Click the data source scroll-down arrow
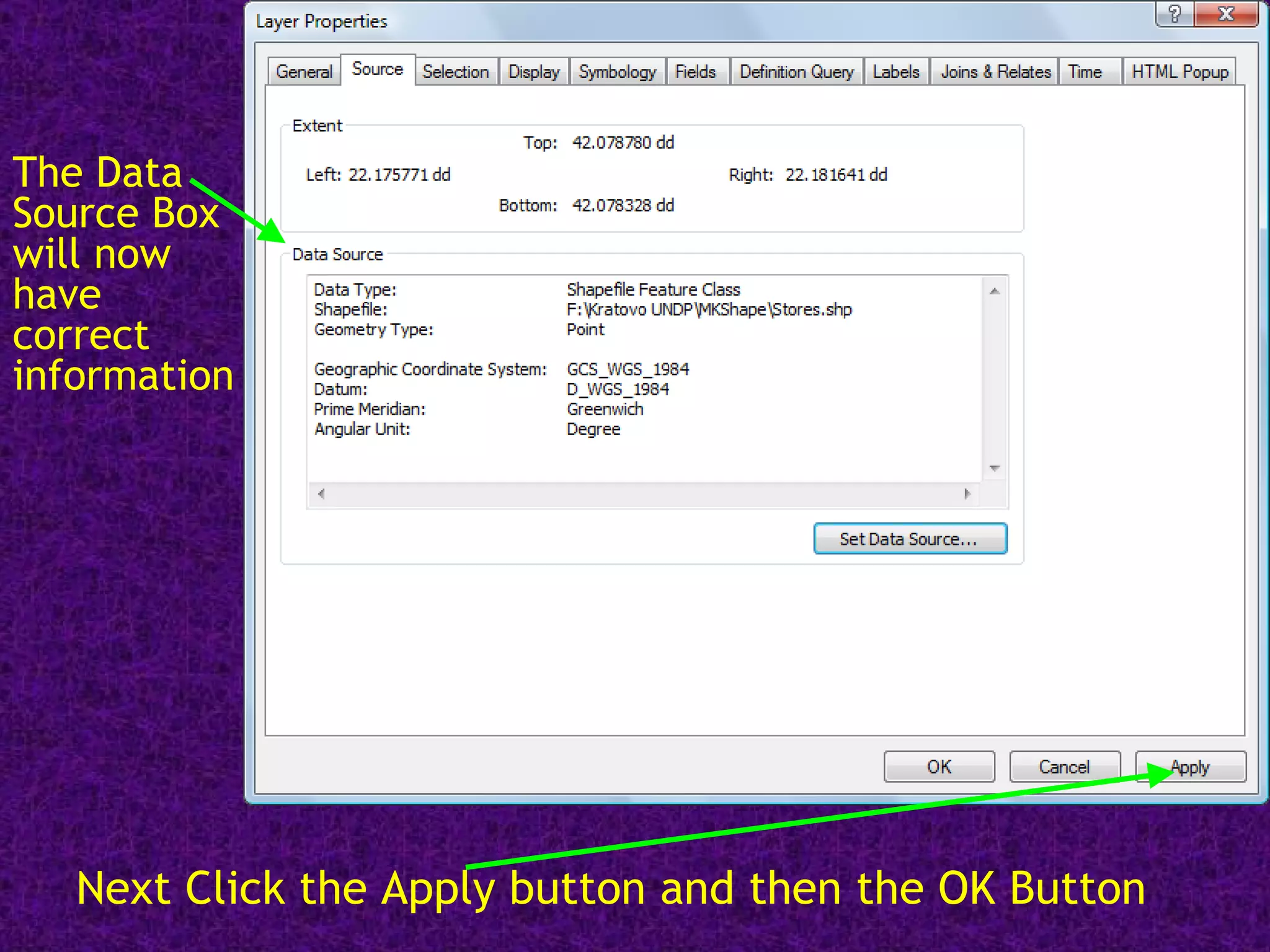This screenshot has width=1270, height=952. [995, 468]
